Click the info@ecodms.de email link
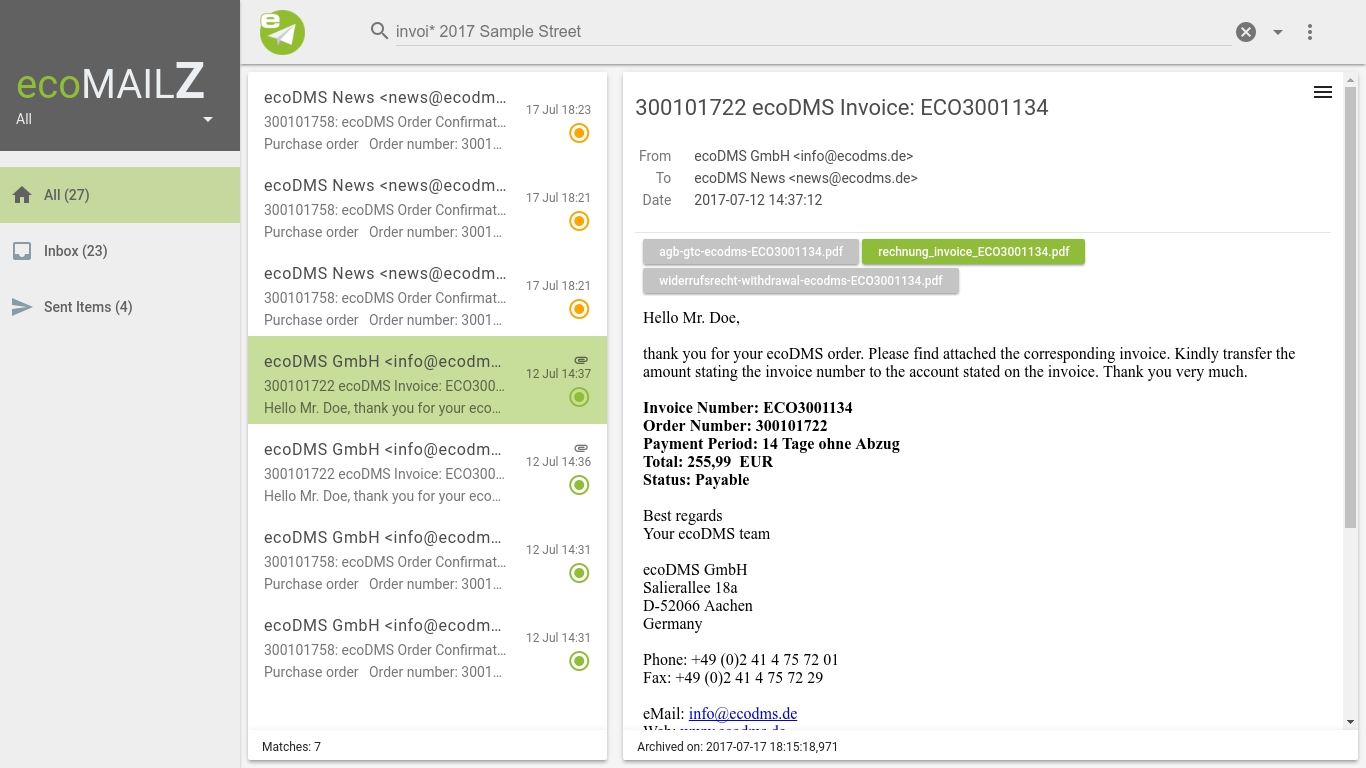This screenshot has width=1366, height=768. [x=742, y=713]
